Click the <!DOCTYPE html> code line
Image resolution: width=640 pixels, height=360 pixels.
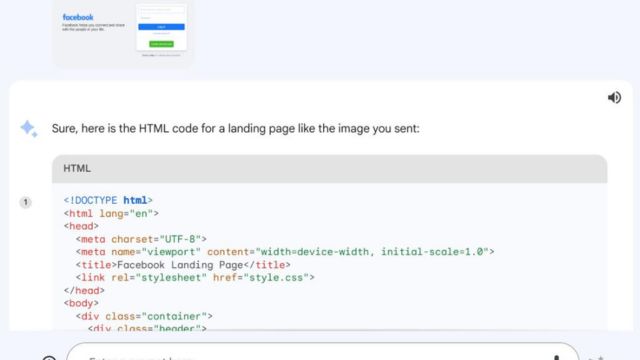coord(108,200)
